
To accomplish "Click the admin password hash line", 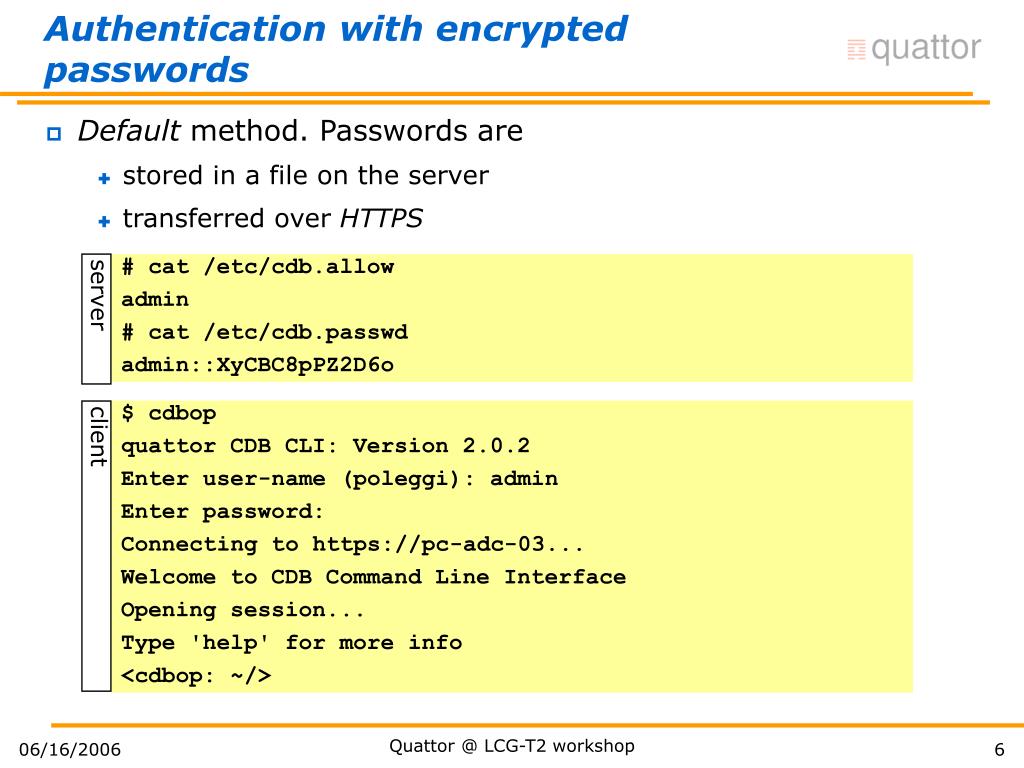I will tap(257, 364).
